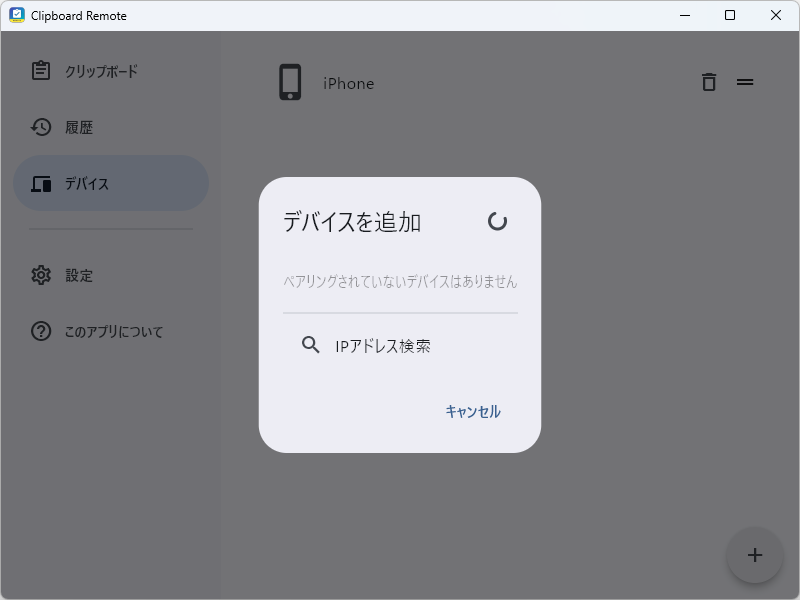Click the reorder icon right of the trash
Viewport: 800px width, 600px height.
745,82
